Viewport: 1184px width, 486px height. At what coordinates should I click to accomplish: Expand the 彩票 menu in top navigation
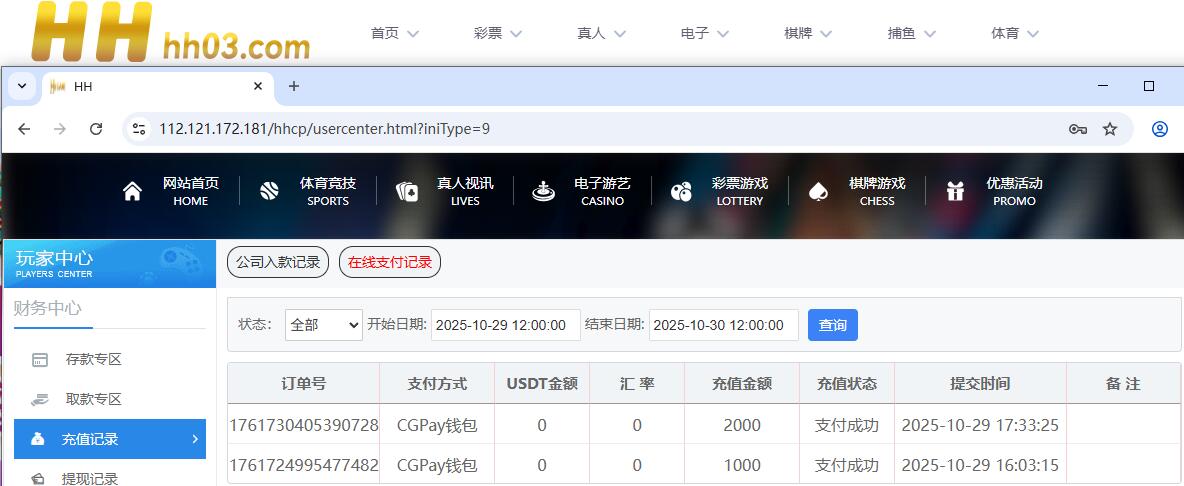498,33
